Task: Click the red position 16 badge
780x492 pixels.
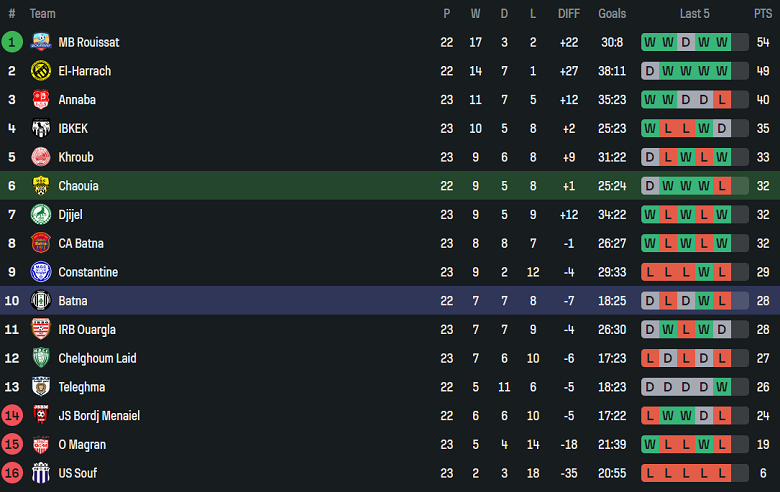Action: tap(12, 473)
